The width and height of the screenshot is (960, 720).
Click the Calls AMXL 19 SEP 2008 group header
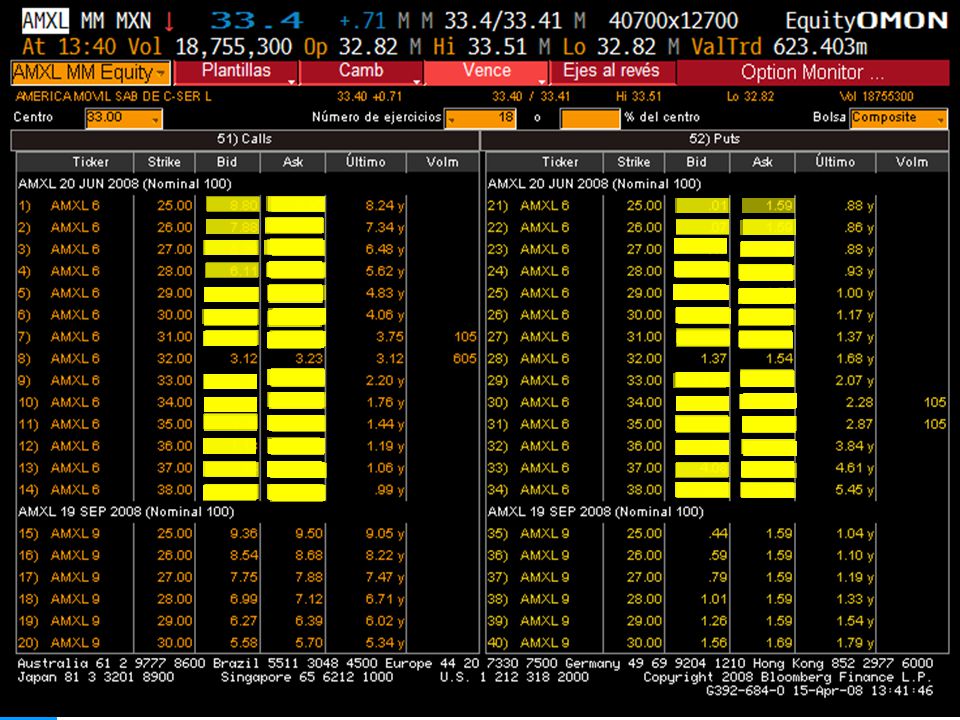[126, 512]
